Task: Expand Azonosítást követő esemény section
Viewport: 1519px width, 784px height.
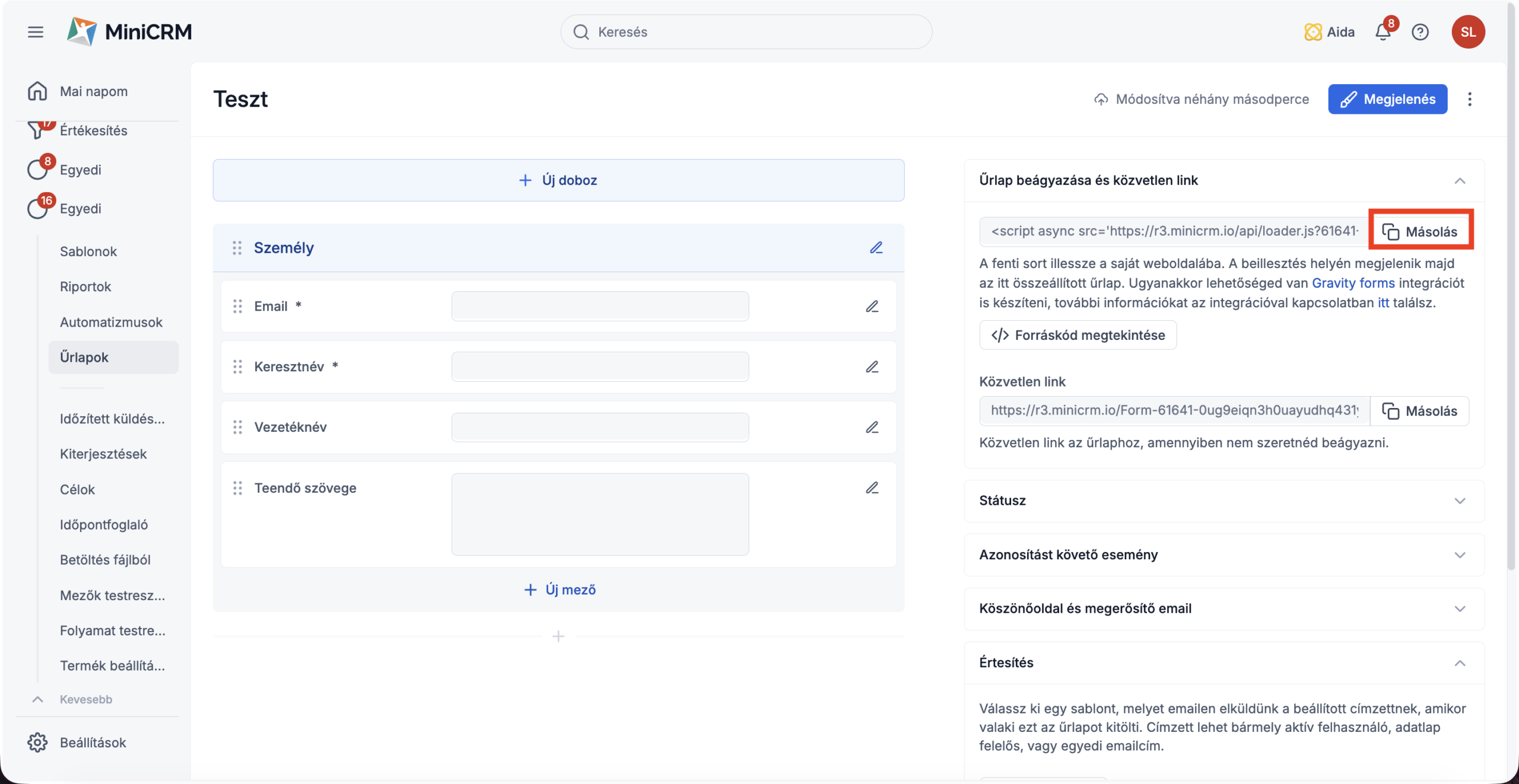Action: 1460,555
